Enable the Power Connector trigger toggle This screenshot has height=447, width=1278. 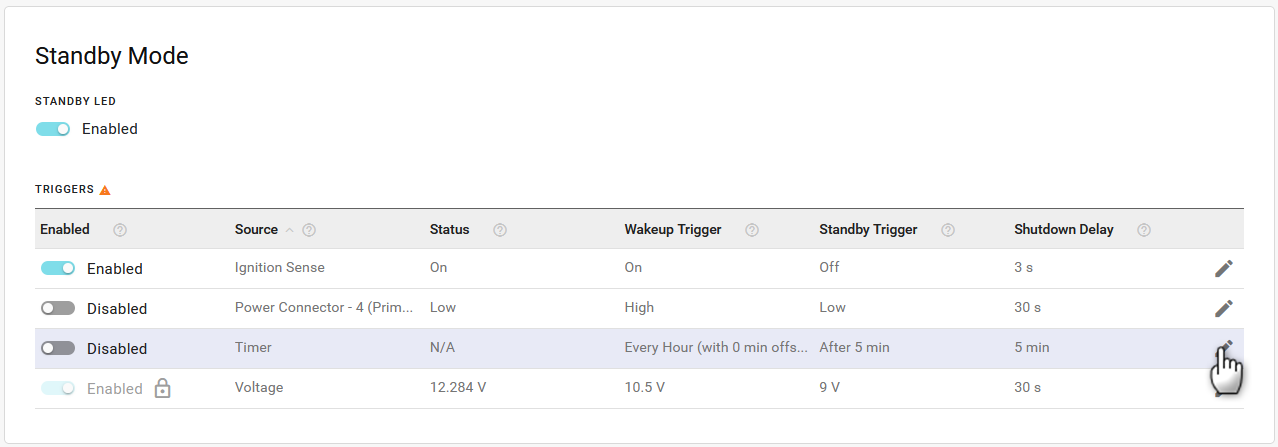pos(58,308)
